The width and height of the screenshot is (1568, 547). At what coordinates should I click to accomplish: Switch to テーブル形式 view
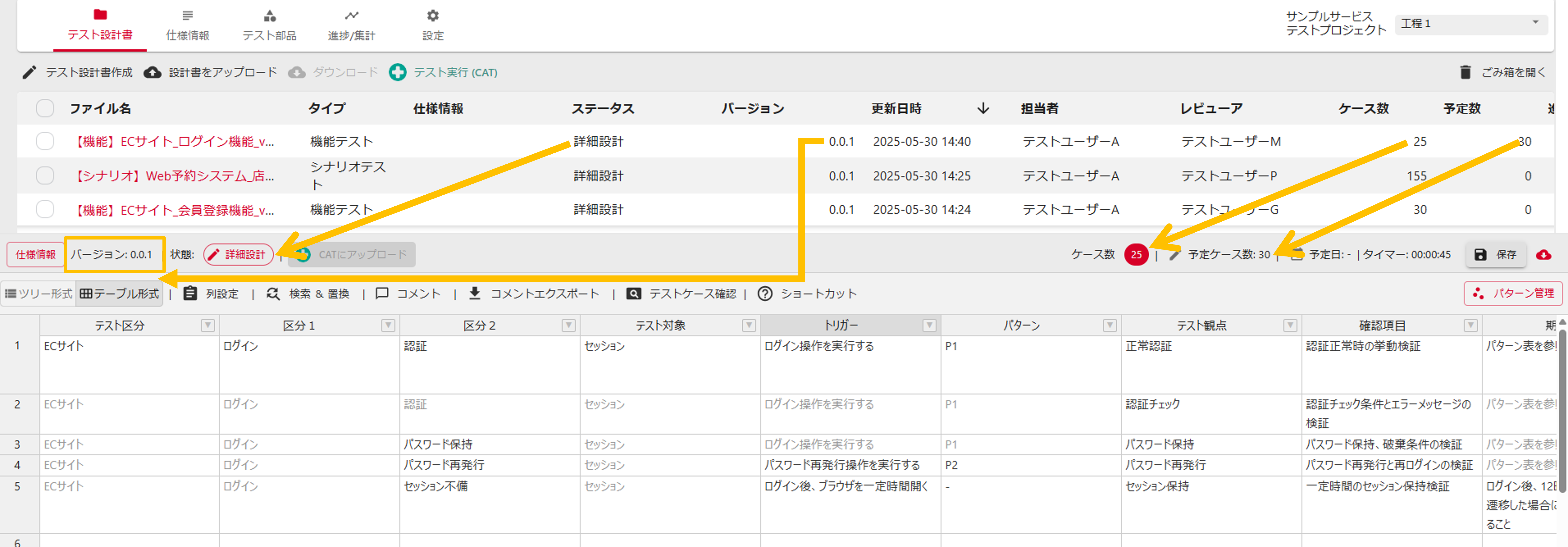(119, 294)
